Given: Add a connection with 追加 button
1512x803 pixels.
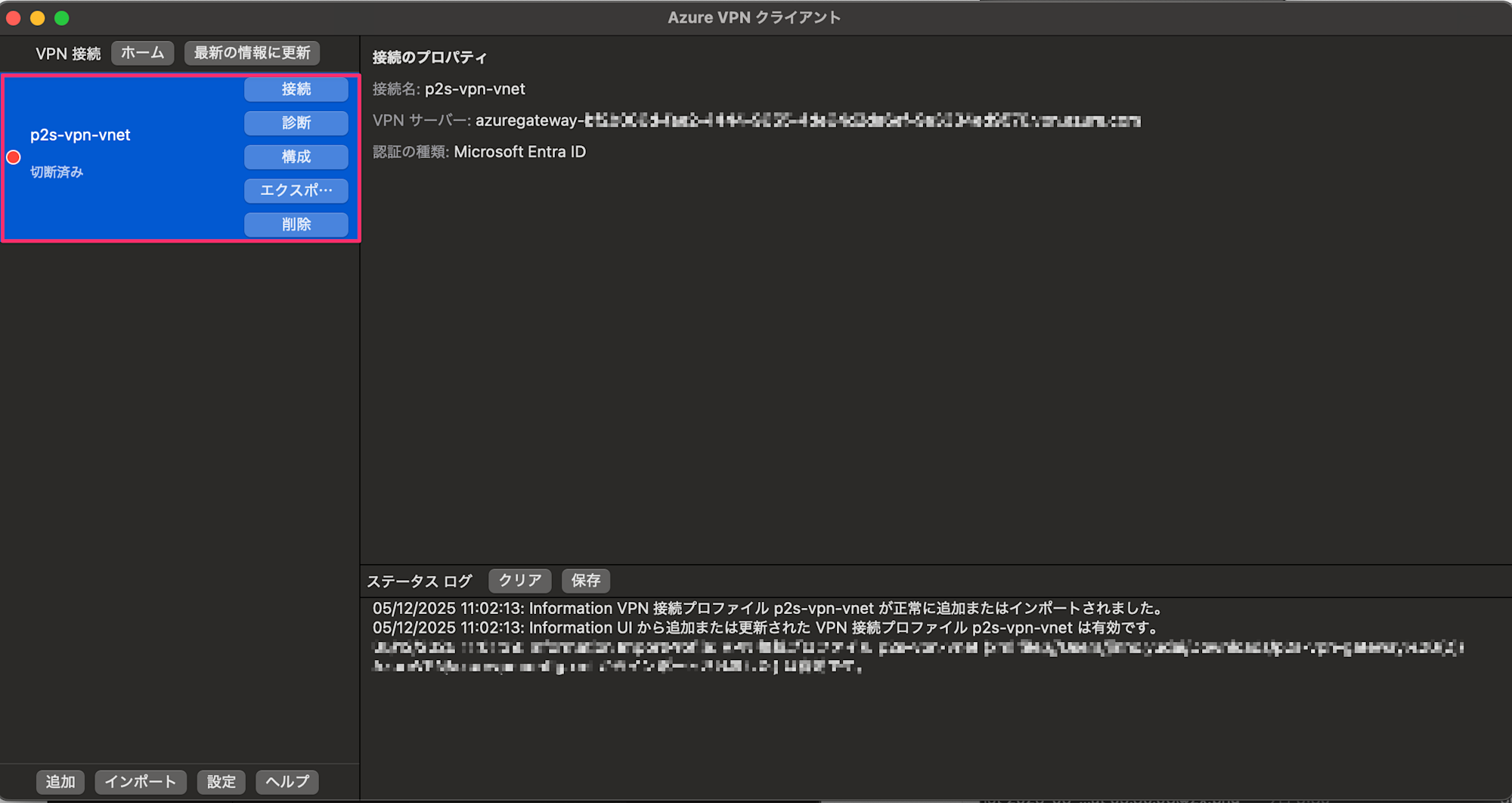Looking at the screenshot, I should [60, 782].
